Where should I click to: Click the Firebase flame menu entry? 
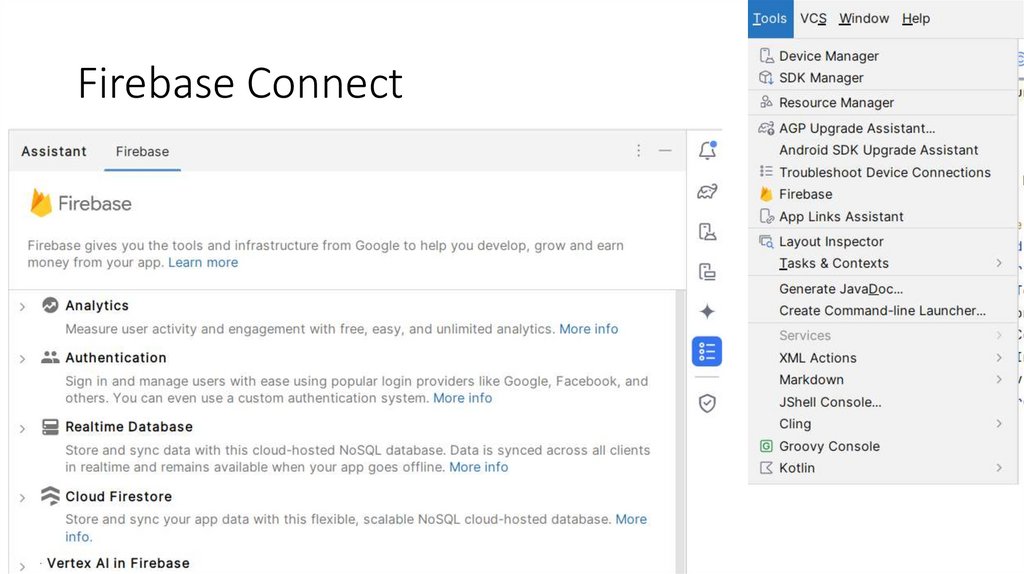[x=805, y=194]
